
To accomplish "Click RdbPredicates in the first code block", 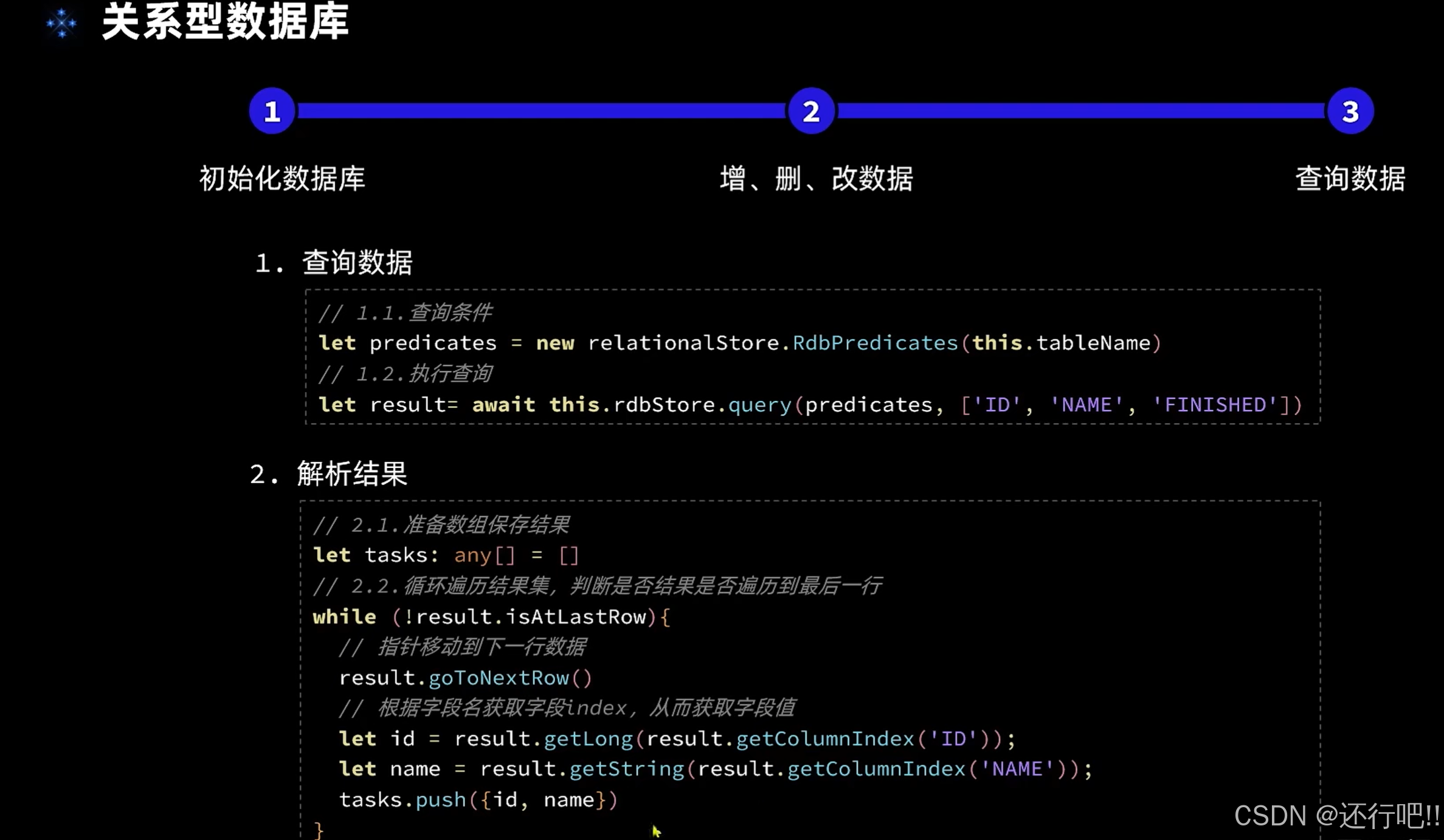I will pos(876,343).
